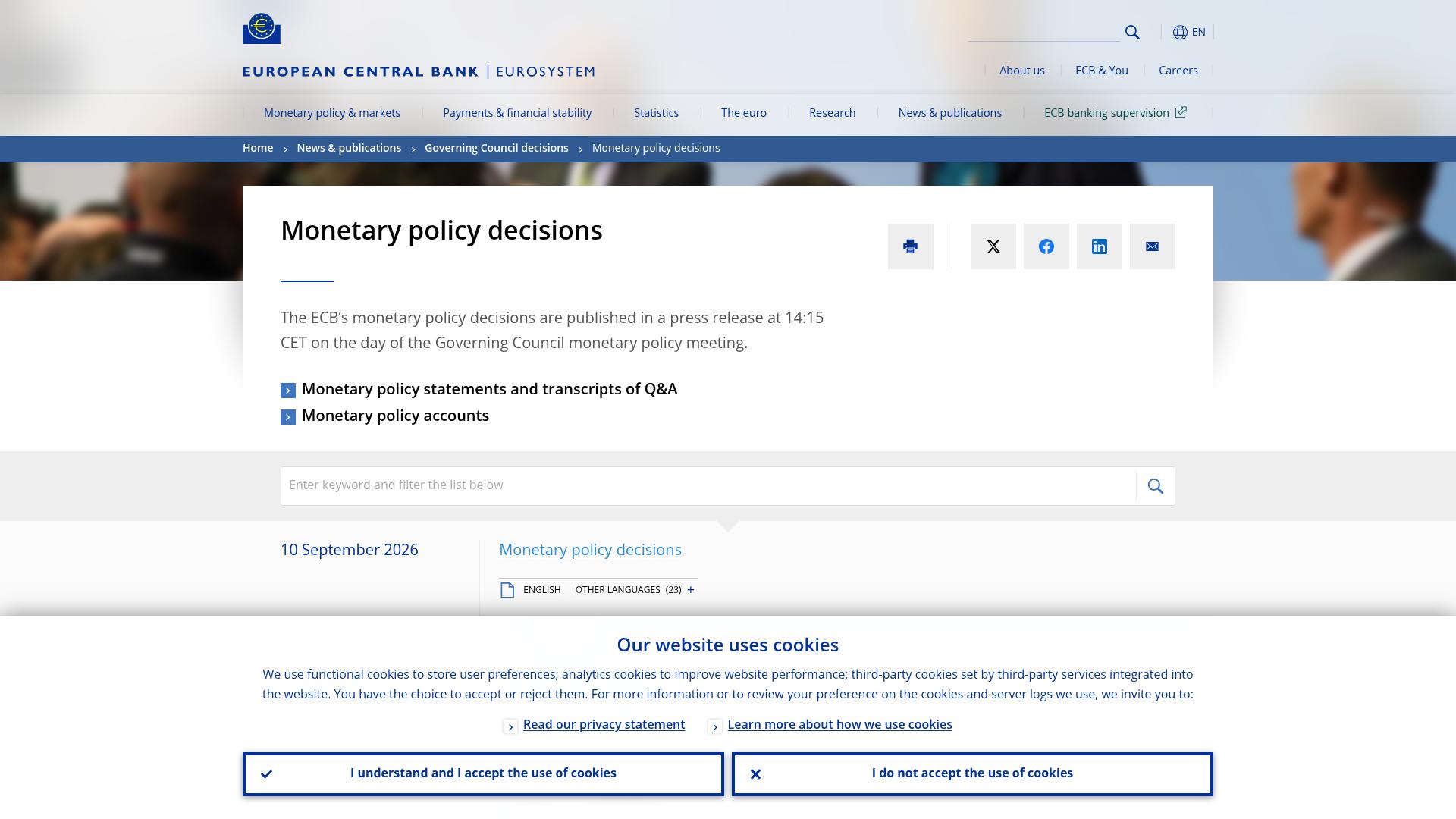Image resolution: width=1456 pixels, height=819 pixels.
Task: Click News & publications breadcrumb
Action: (349, 148)
